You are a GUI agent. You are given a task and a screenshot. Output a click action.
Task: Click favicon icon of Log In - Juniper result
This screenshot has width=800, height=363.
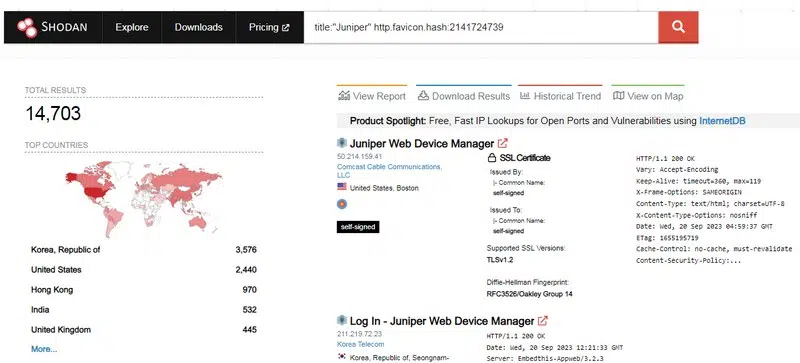(x=342, y=321)
